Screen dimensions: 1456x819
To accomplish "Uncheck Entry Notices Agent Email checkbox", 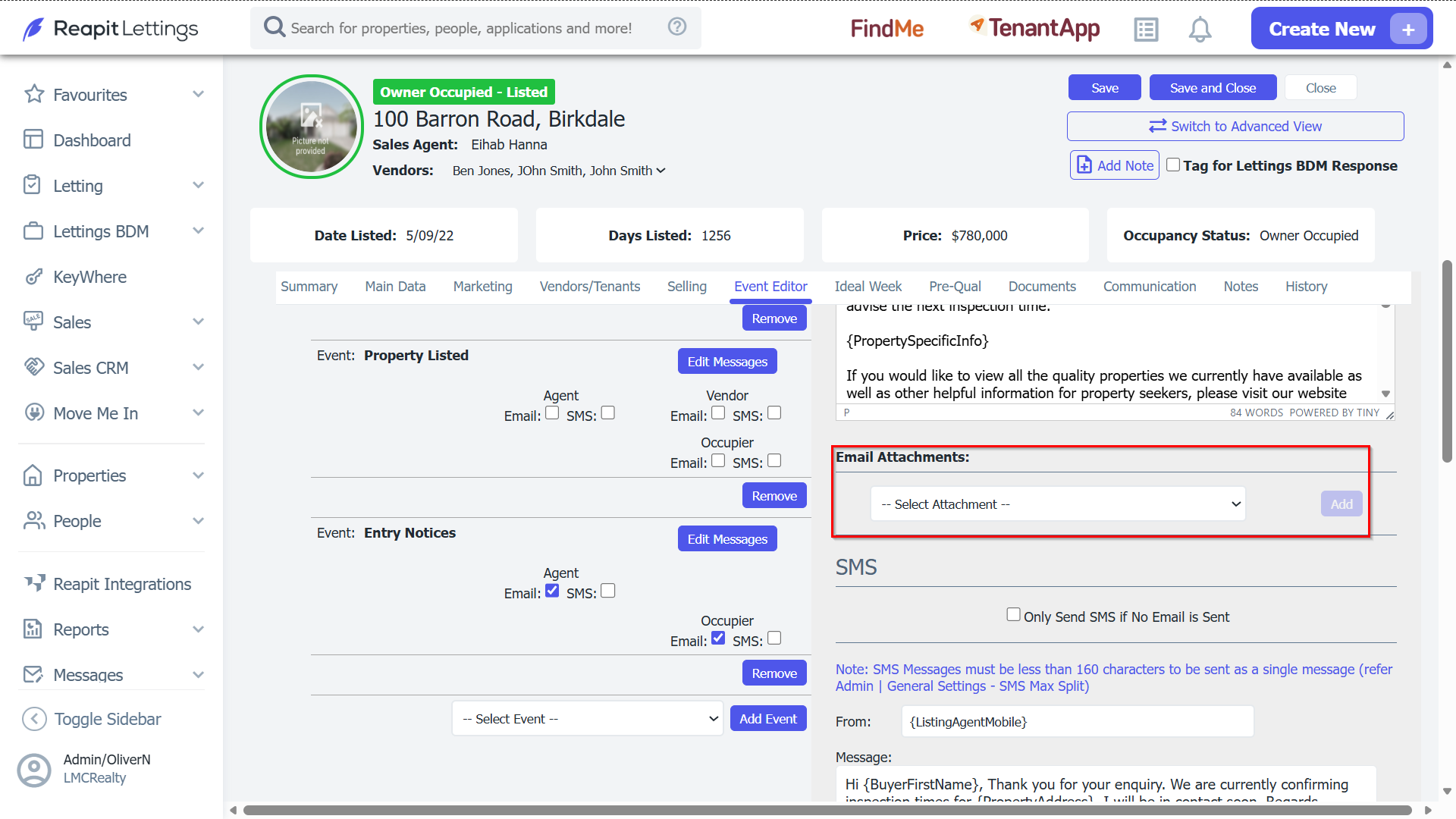I will pyautogui.click(x=552, y=591).
